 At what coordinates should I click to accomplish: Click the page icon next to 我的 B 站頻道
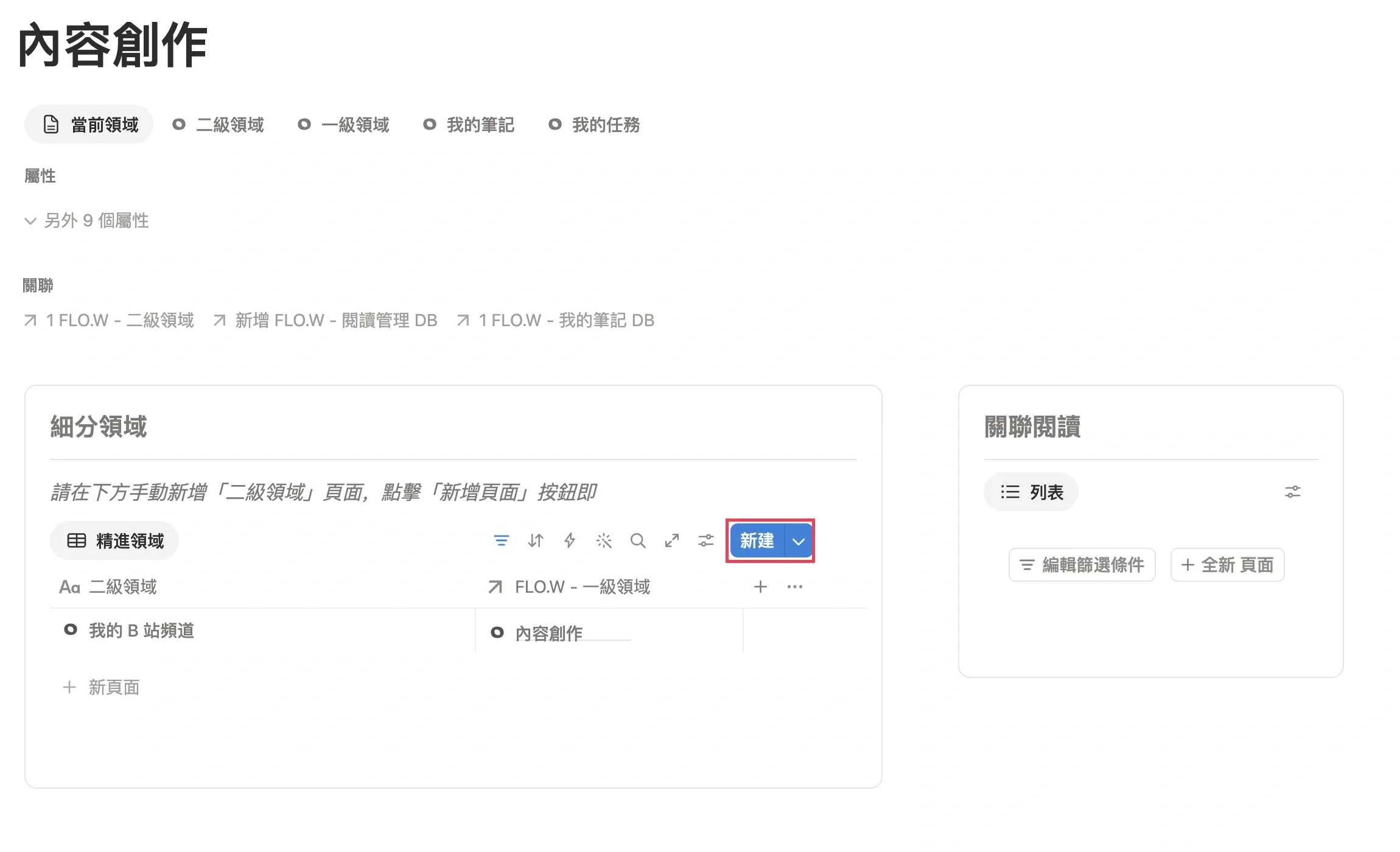(x=71, y=630)
